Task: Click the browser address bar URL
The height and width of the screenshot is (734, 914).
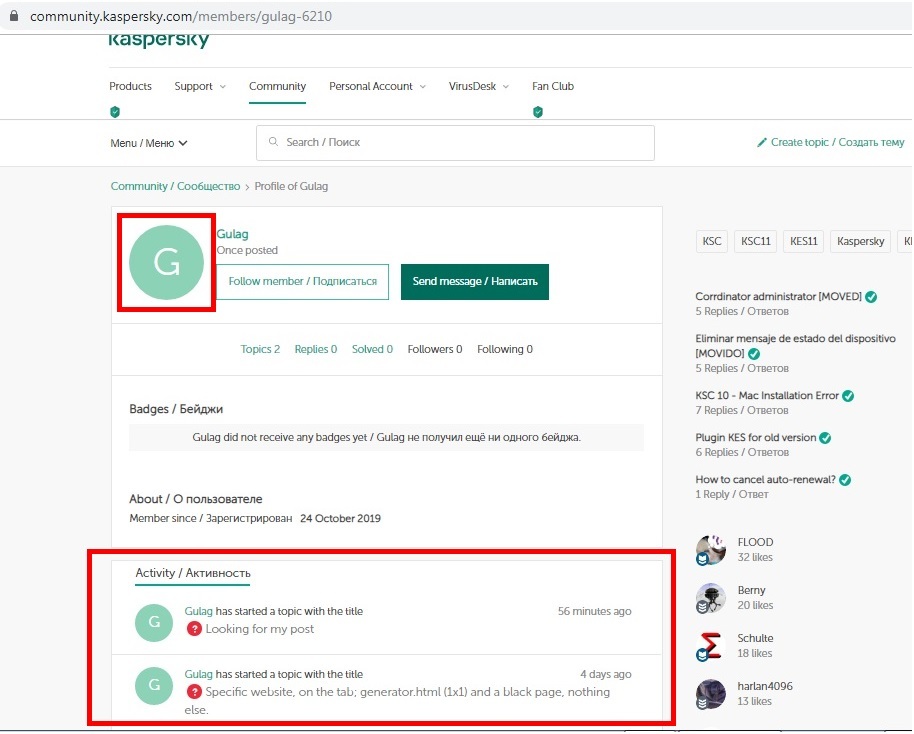Action: click(181, 16)
